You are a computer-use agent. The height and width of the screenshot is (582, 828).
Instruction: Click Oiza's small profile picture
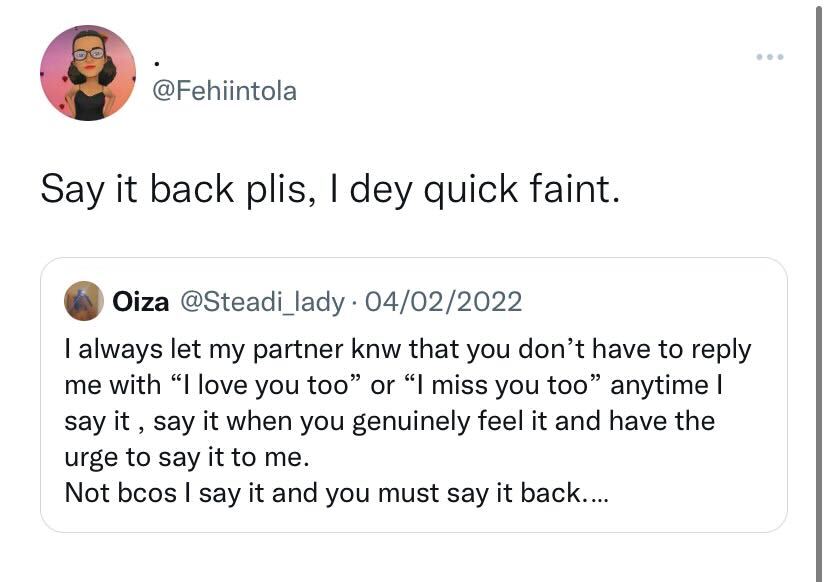[83, 301]
